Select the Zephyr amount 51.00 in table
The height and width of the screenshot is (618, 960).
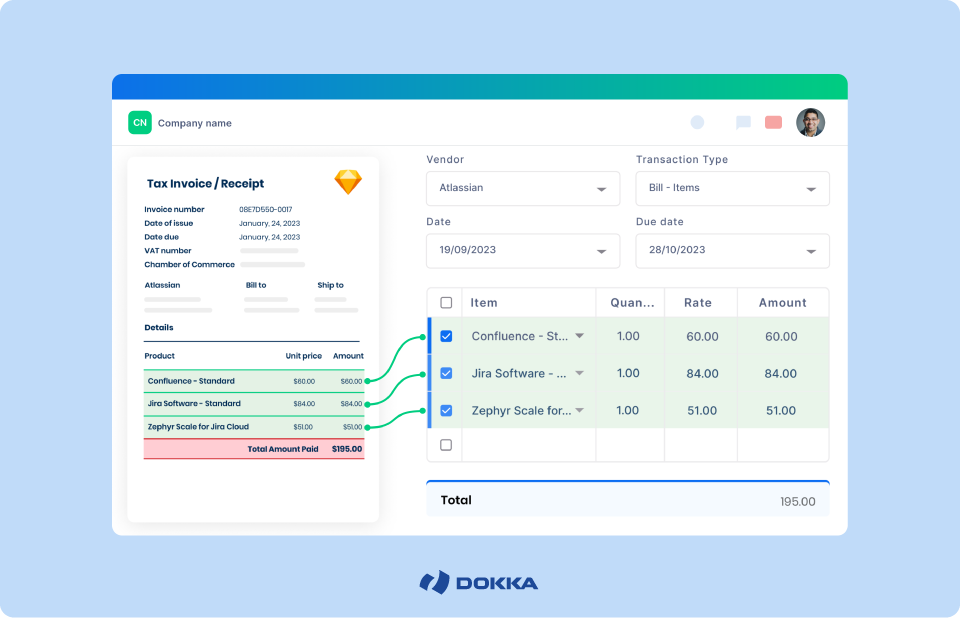point(781,410)
